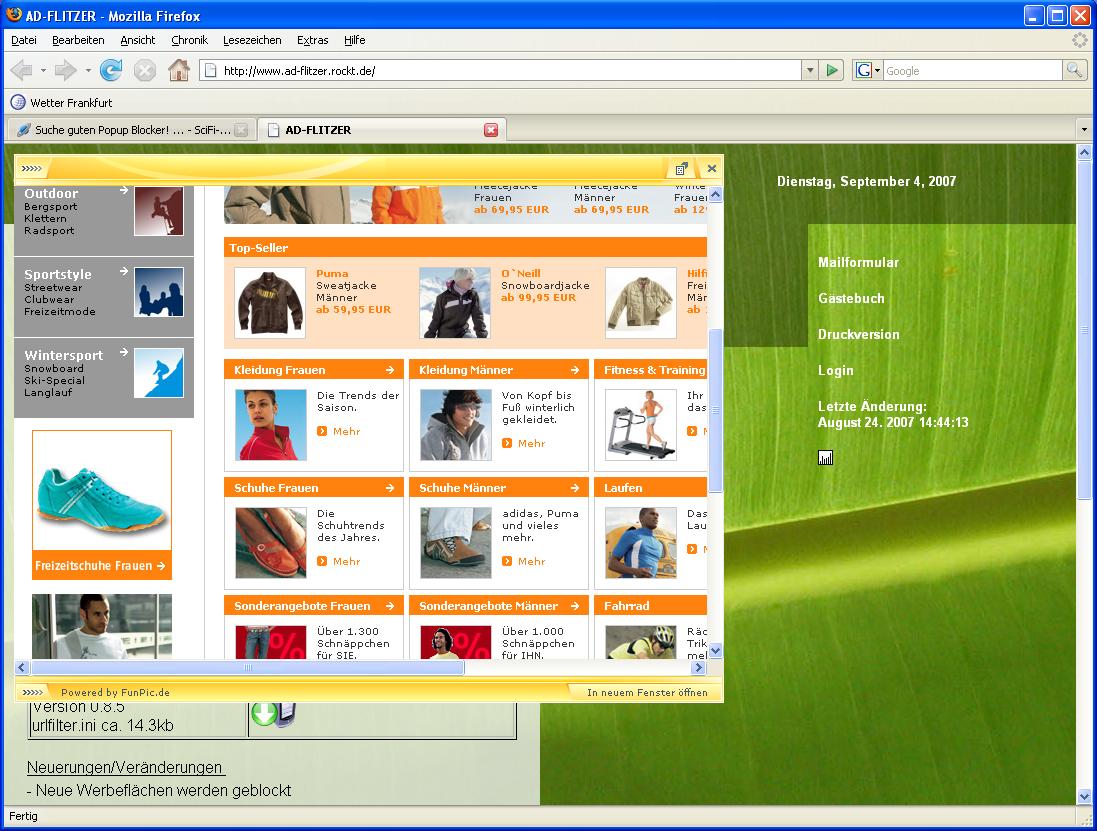Click the Reload page icon

[111, 70]
